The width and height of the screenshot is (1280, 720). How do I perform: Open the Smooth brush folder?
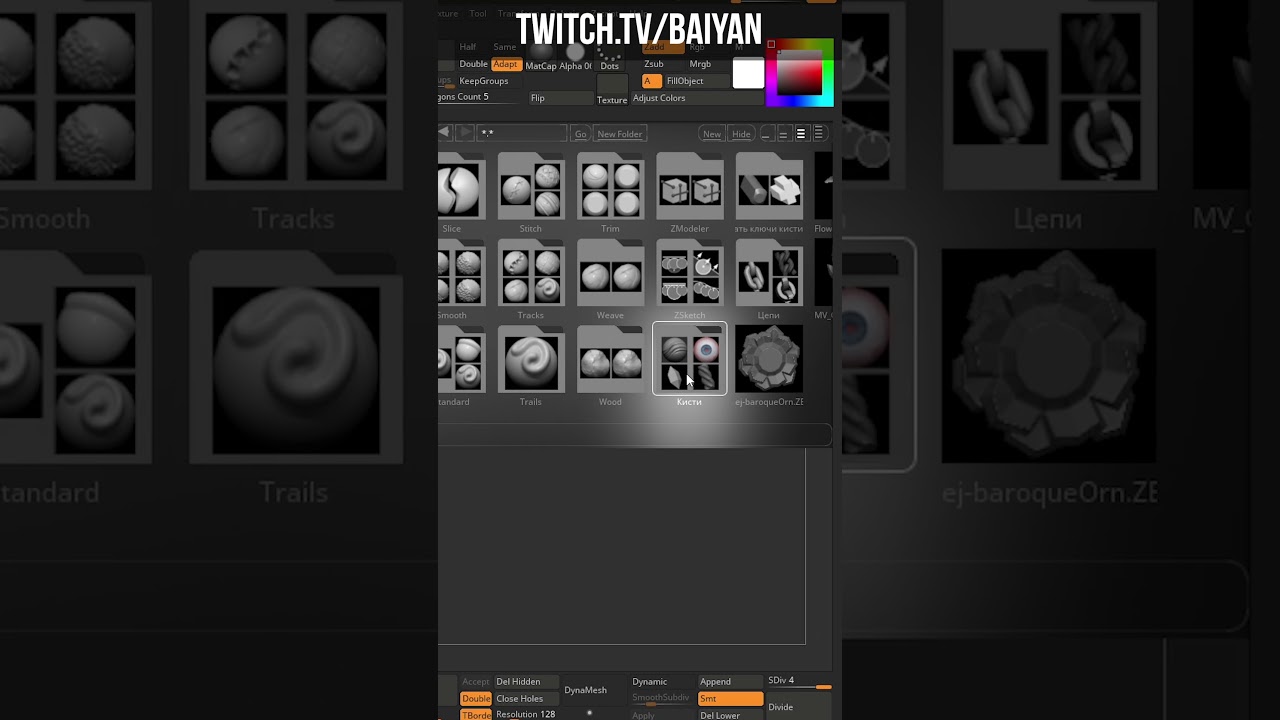[x=461, y=274]
